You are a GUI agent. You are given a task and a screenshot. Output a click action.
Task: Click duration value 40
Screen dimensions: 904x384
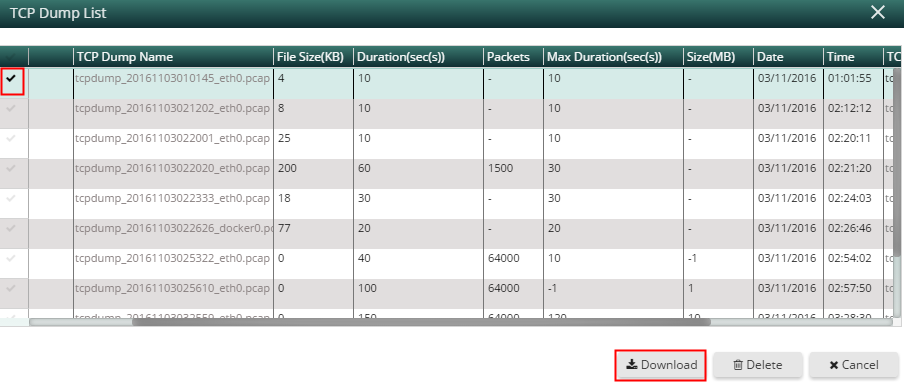[x=364, y=258]
